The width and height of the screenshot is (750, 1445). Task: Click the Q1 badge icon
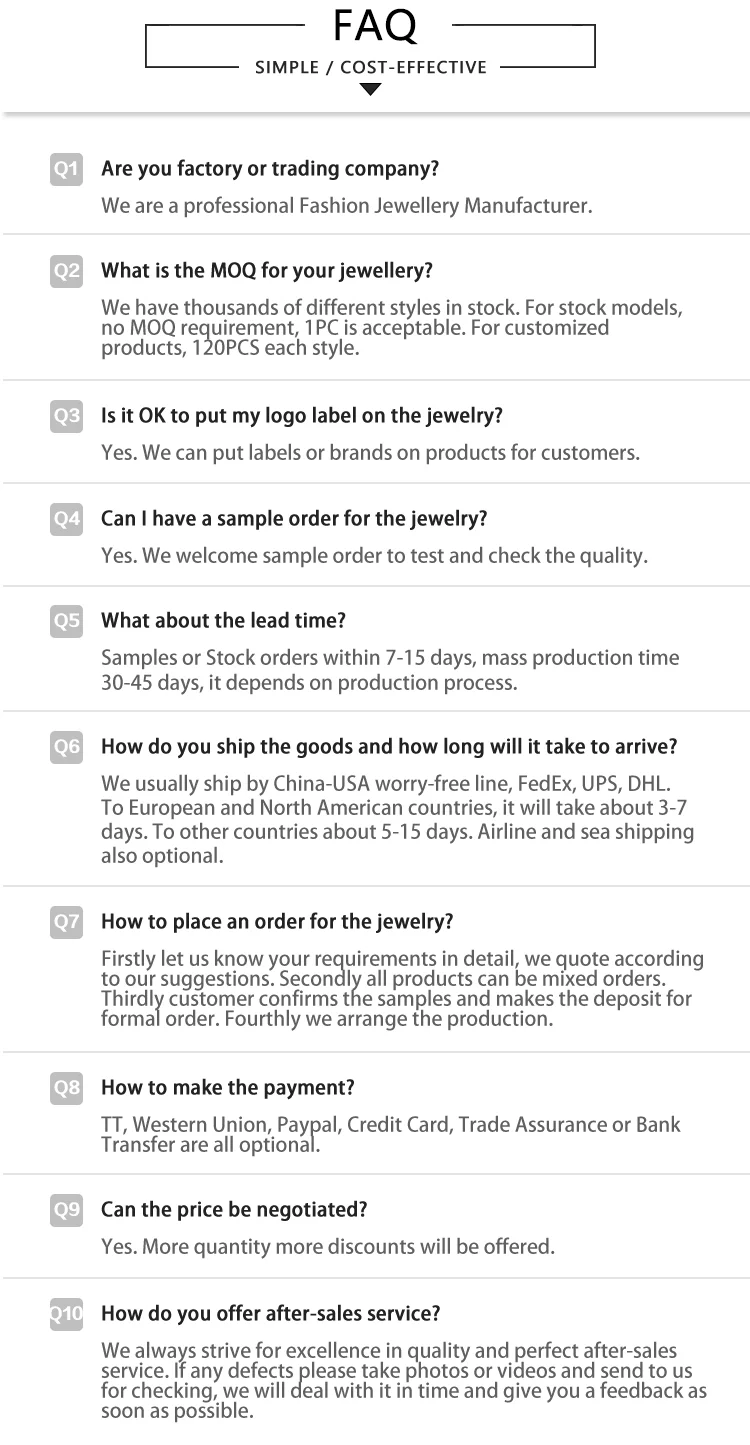point(66,169)
